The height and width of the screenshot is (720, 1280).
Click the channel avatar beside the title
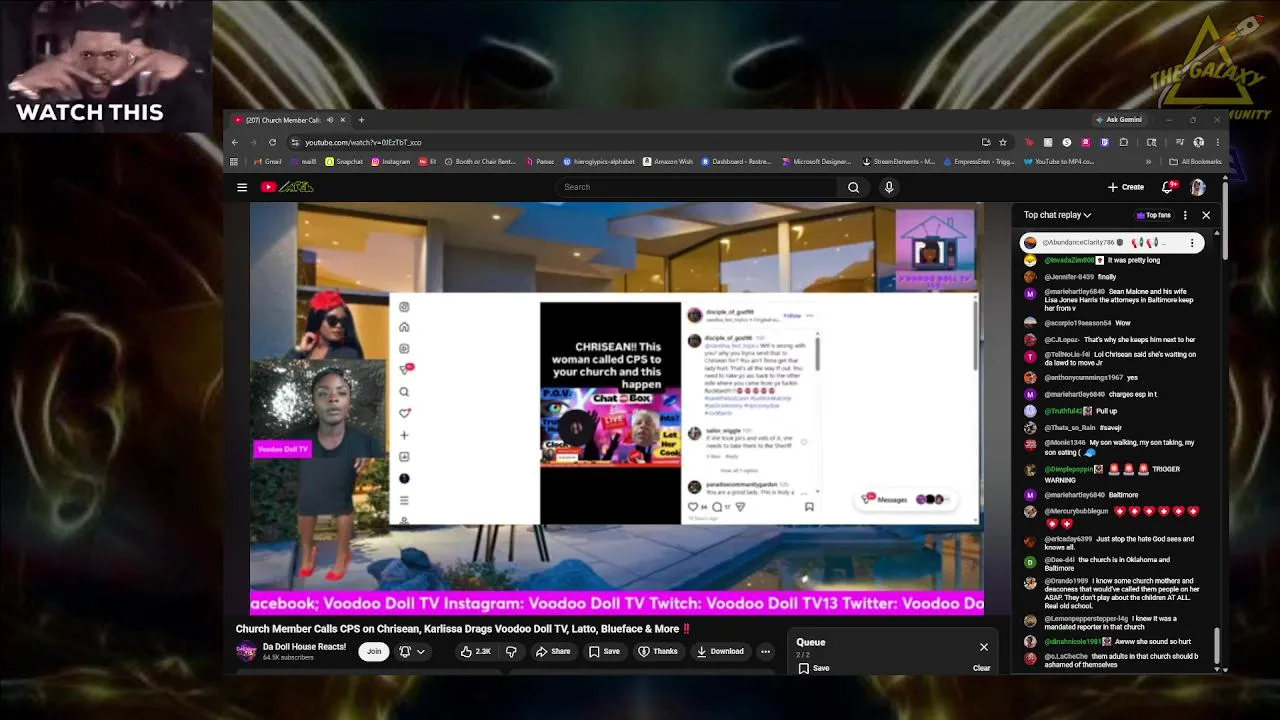click(246, 652)
